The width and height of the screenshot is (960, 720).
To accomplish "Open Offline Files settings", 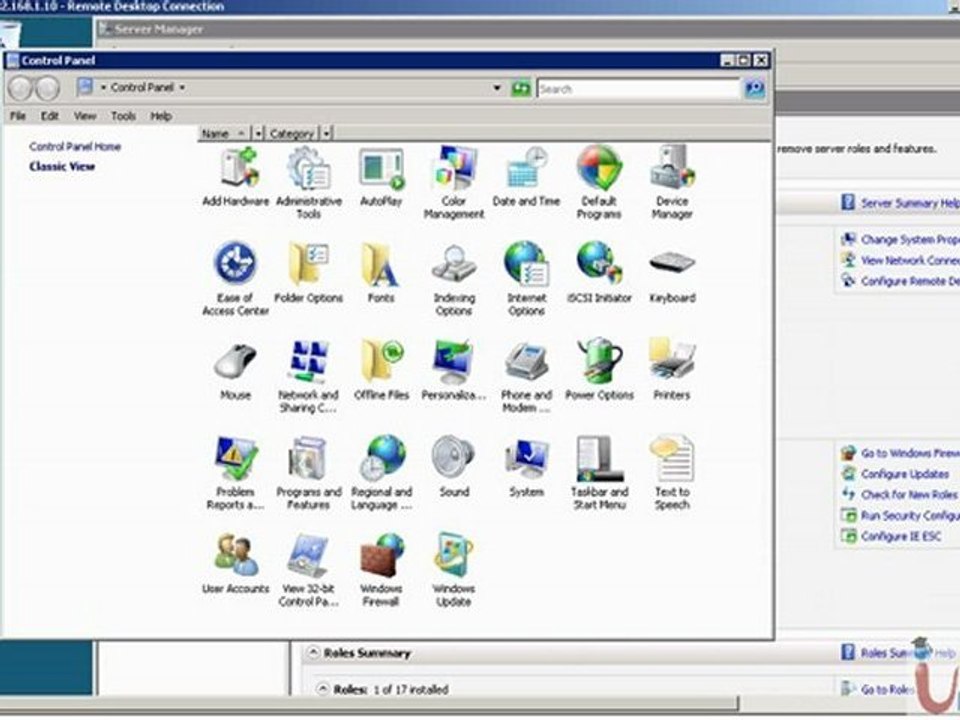I will click(381, 370).
